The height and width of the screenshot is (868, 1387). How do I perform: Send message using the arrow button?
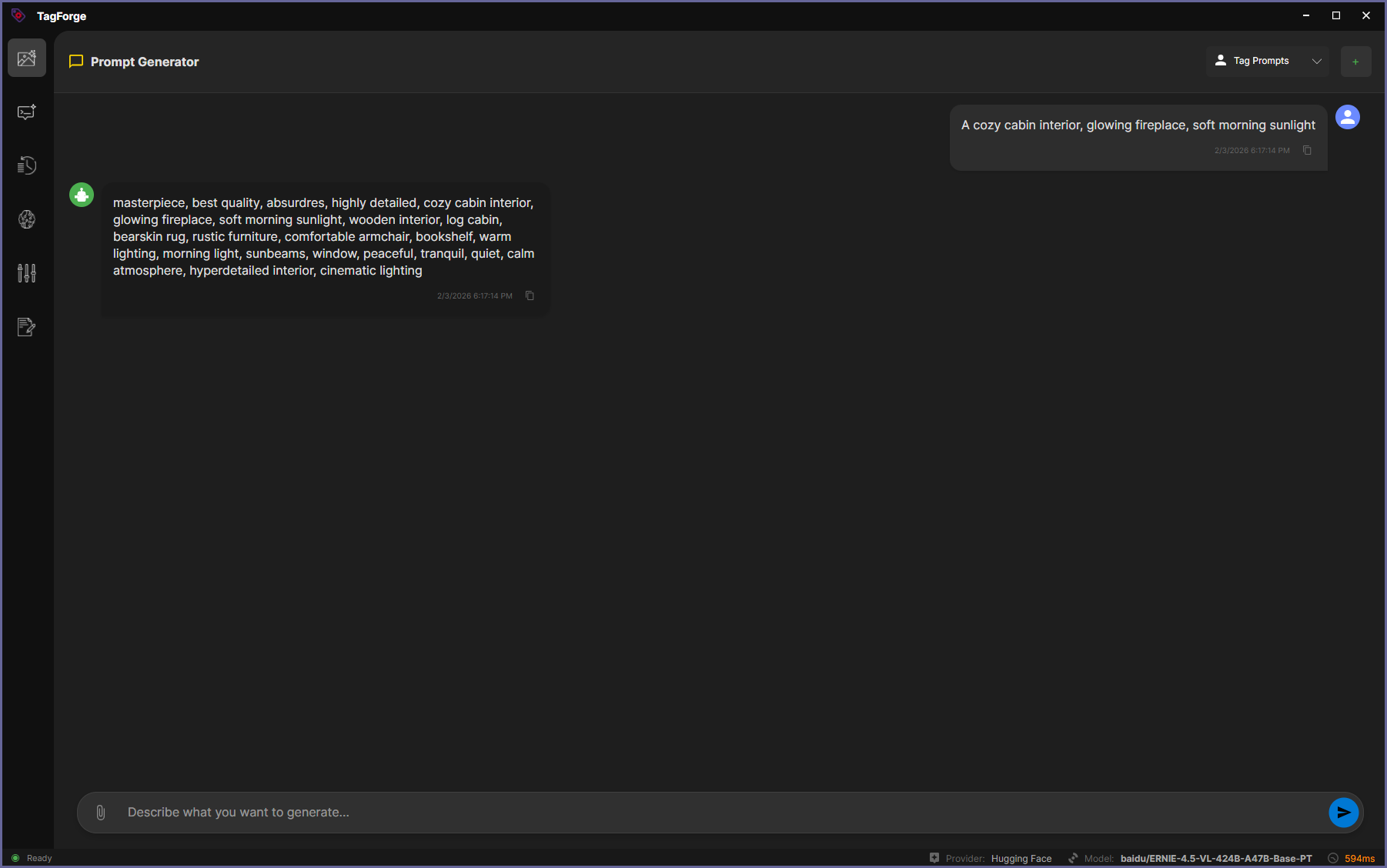[1342, 812]
